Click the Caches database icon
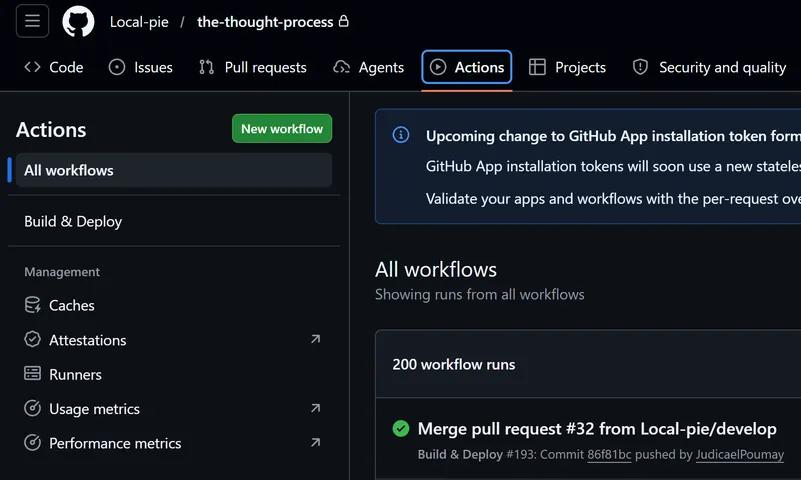The width and height of the screenshot is (801, 480). tap(32, 305)
